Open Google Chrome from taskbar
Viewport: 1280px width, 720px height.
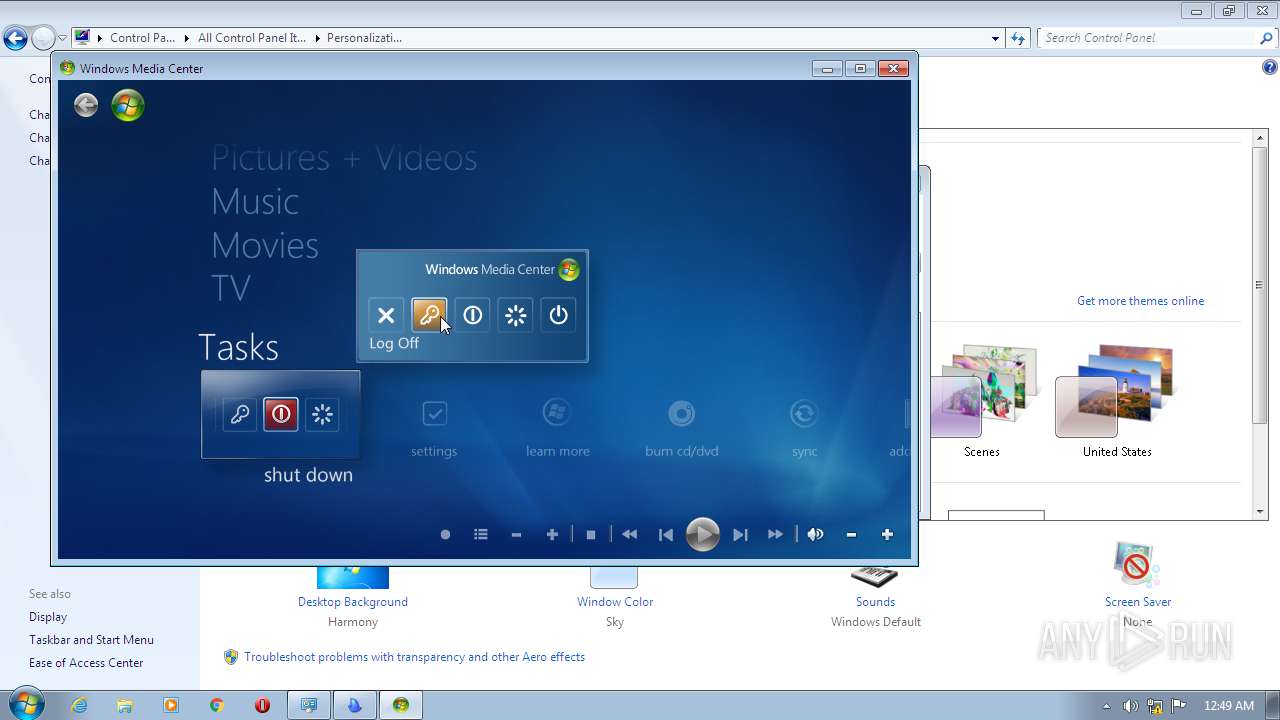coord(216,705)
